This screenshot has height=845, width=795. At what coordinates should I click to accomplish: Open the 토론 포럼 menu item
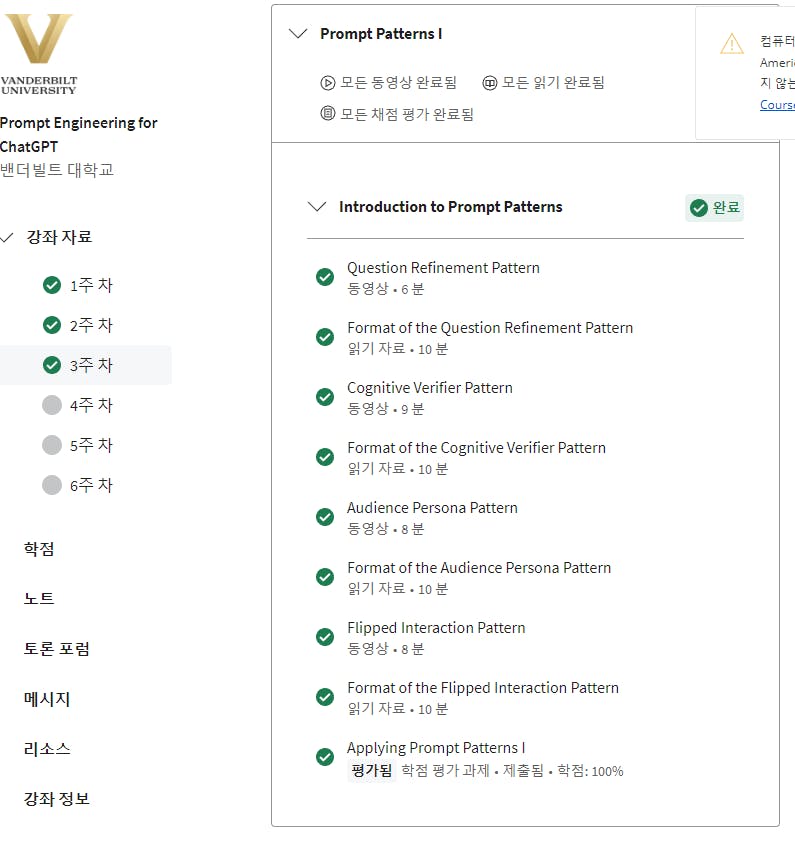56,649
